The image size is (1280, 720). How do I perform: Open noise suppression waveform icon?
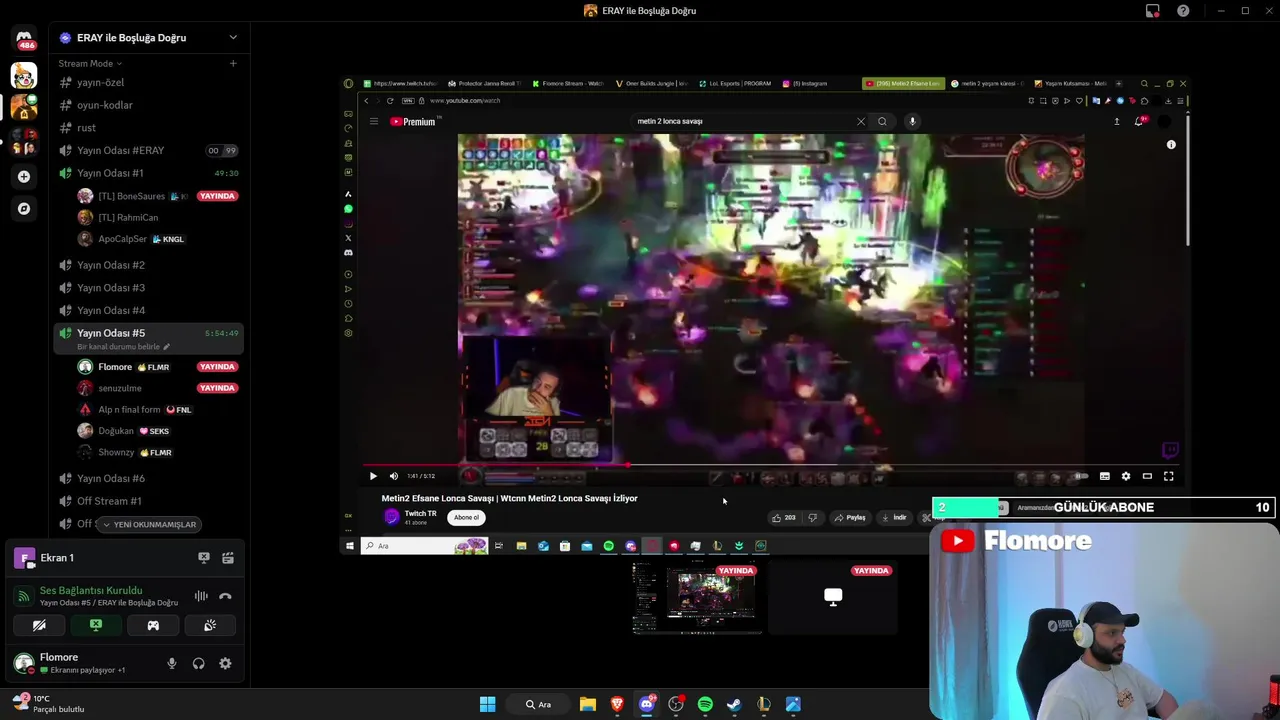(201, 596)
